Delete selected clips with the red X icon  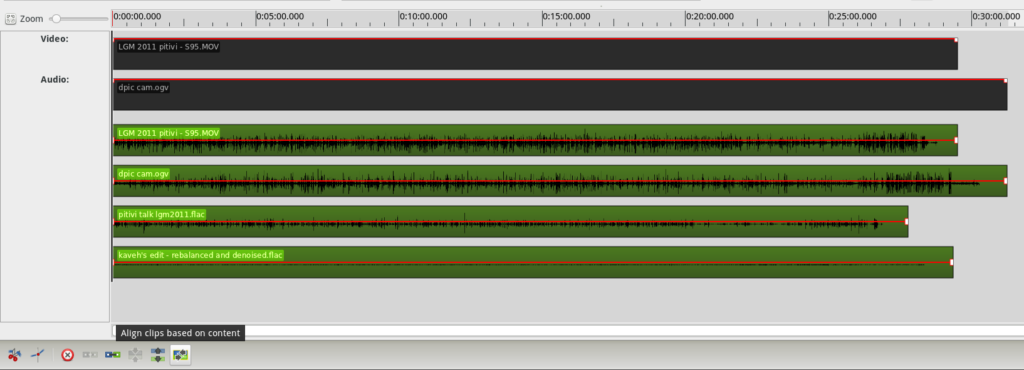click(67, 355)
